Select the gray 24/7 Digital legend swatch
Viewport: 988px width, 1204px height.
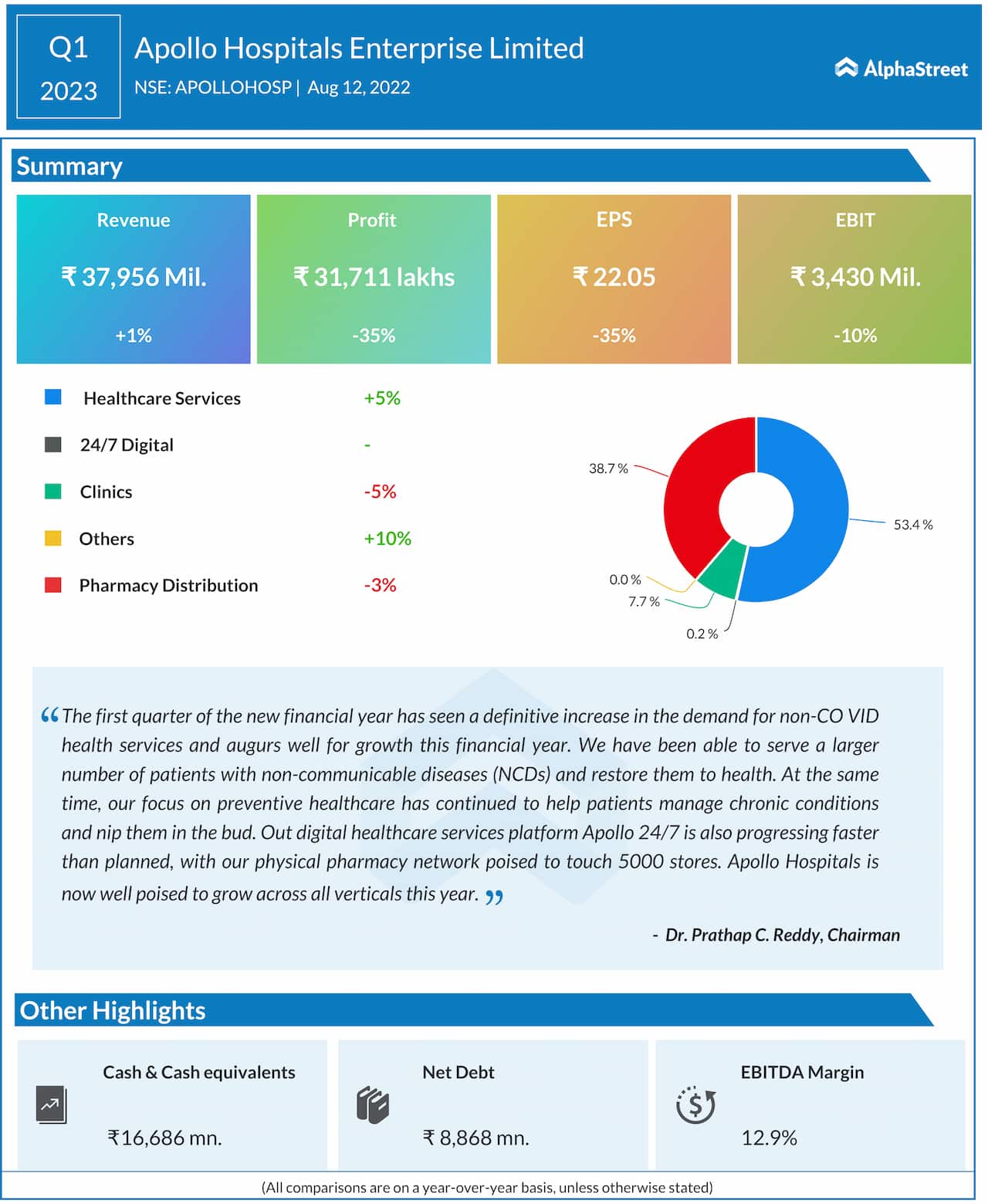52,445
